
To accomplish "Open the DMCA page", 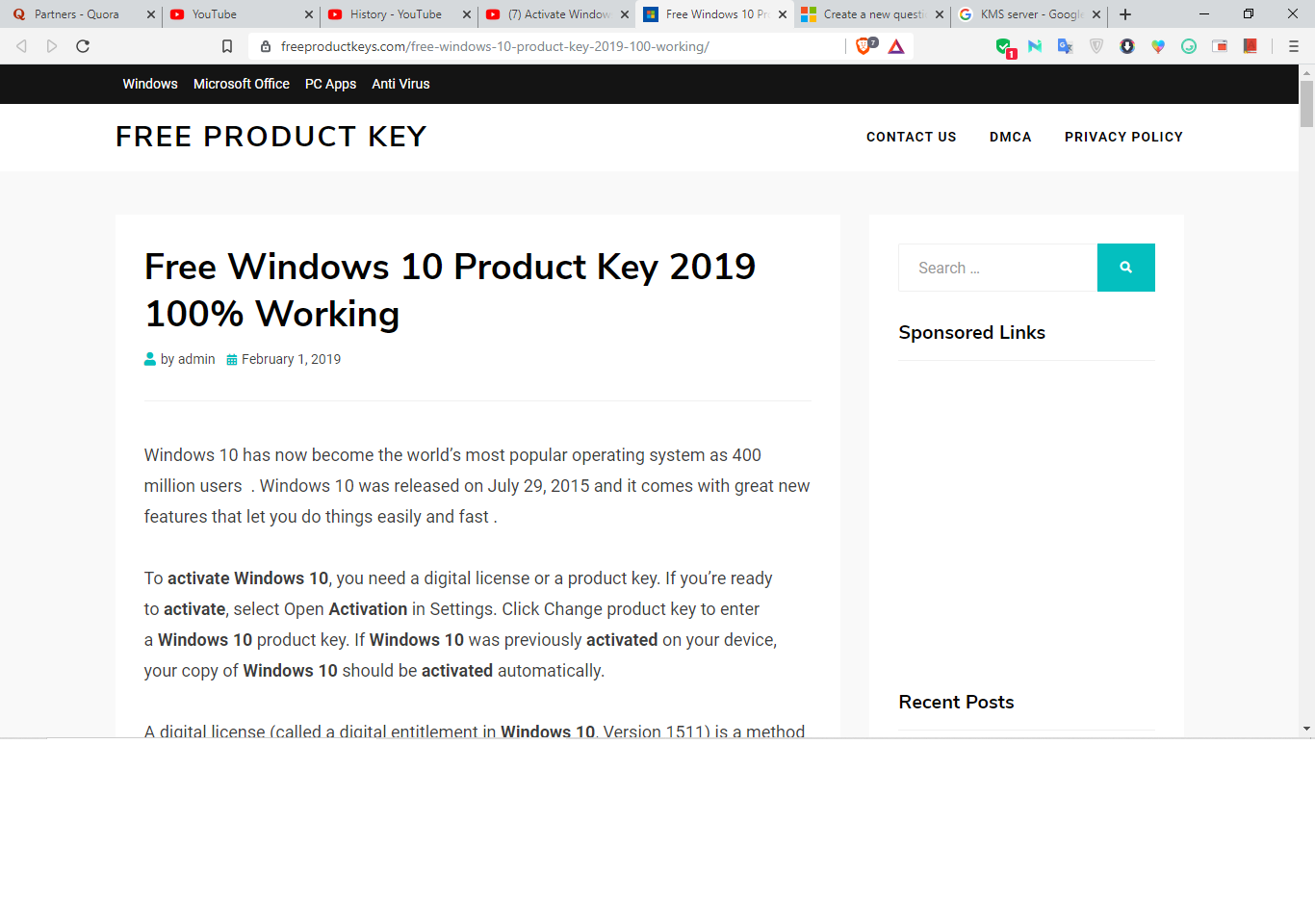I will coord(1011,137).
